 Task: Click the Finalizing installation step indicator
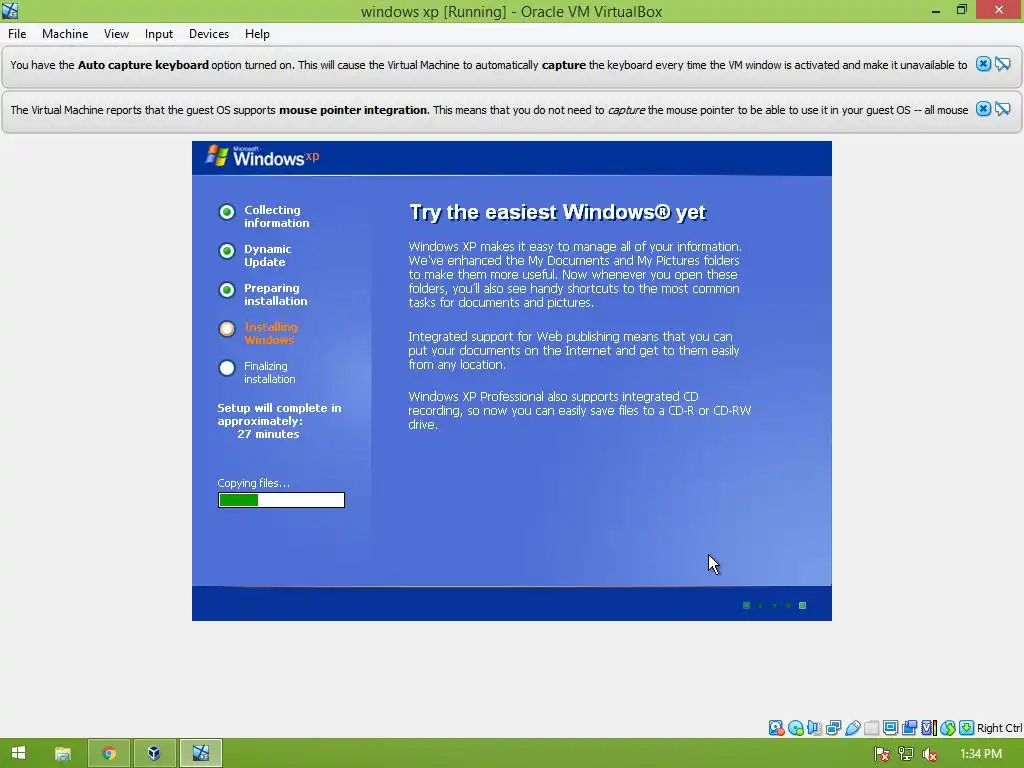click(227, 368)
